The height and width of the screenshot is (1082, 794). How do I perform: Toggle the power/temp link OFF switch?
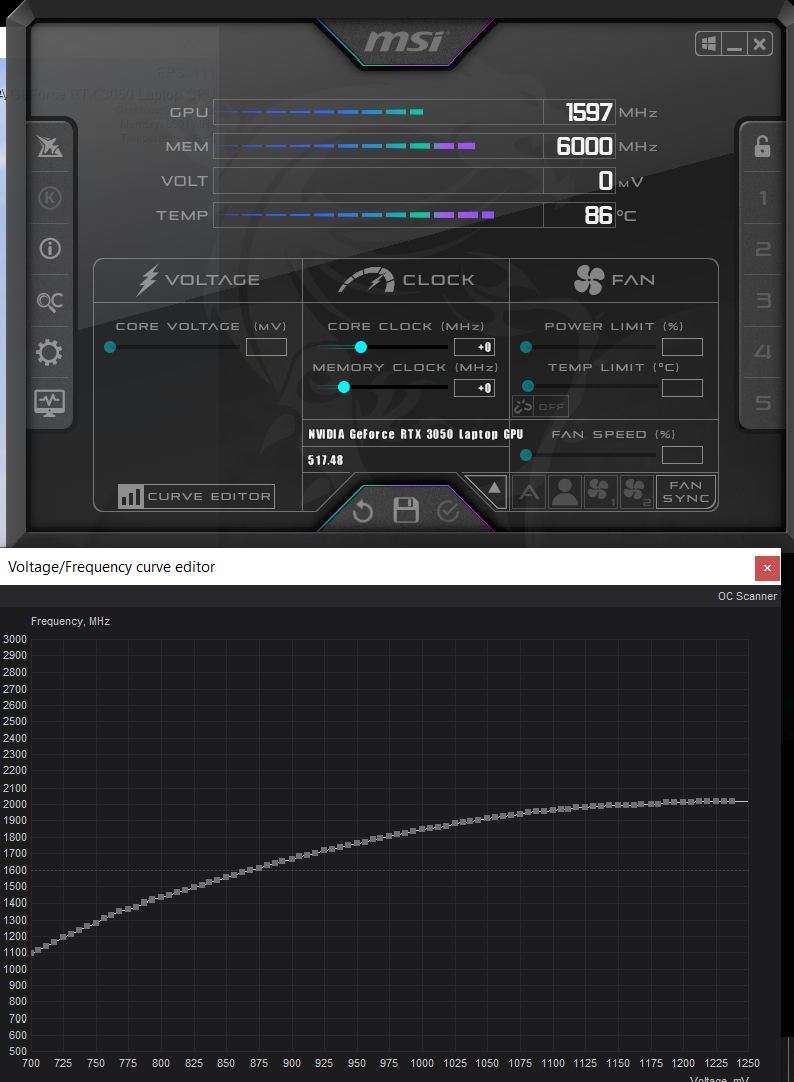pyautogui.click(x=540, y=406)
